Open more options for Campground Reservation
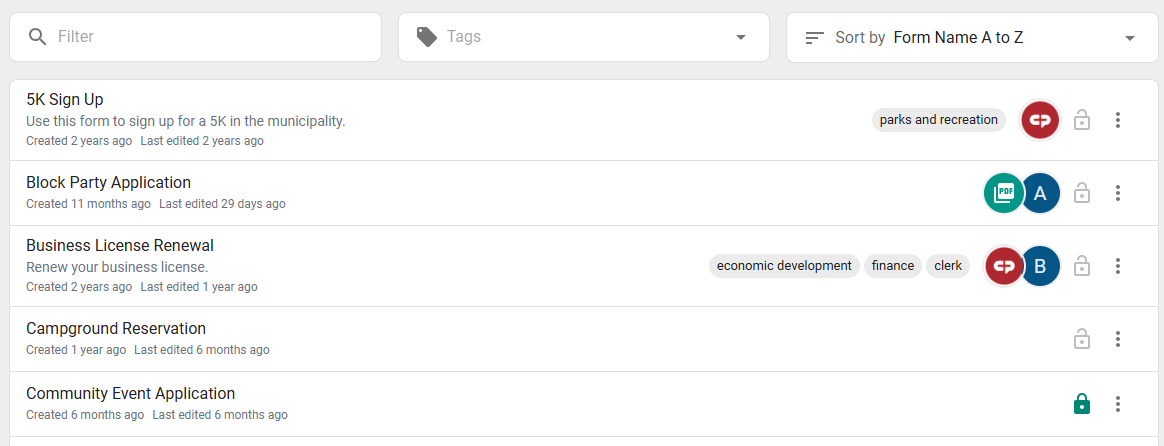This screenshot has width=1164, height=446. (x=1118, y=339)
